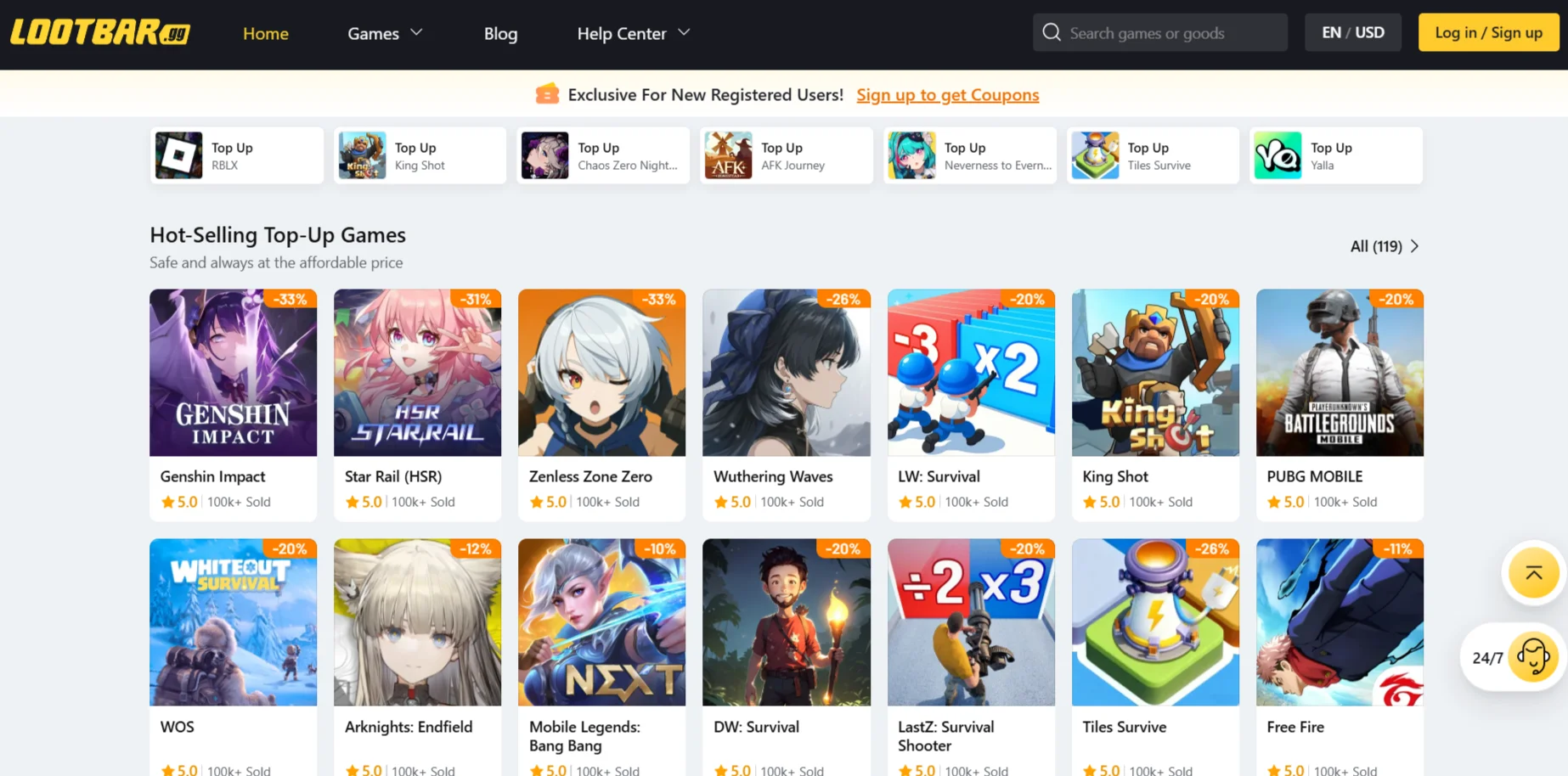Screen dimensions: 1568x776
Task: Click the LootBar.gg logo
Action: coord(100,32)
